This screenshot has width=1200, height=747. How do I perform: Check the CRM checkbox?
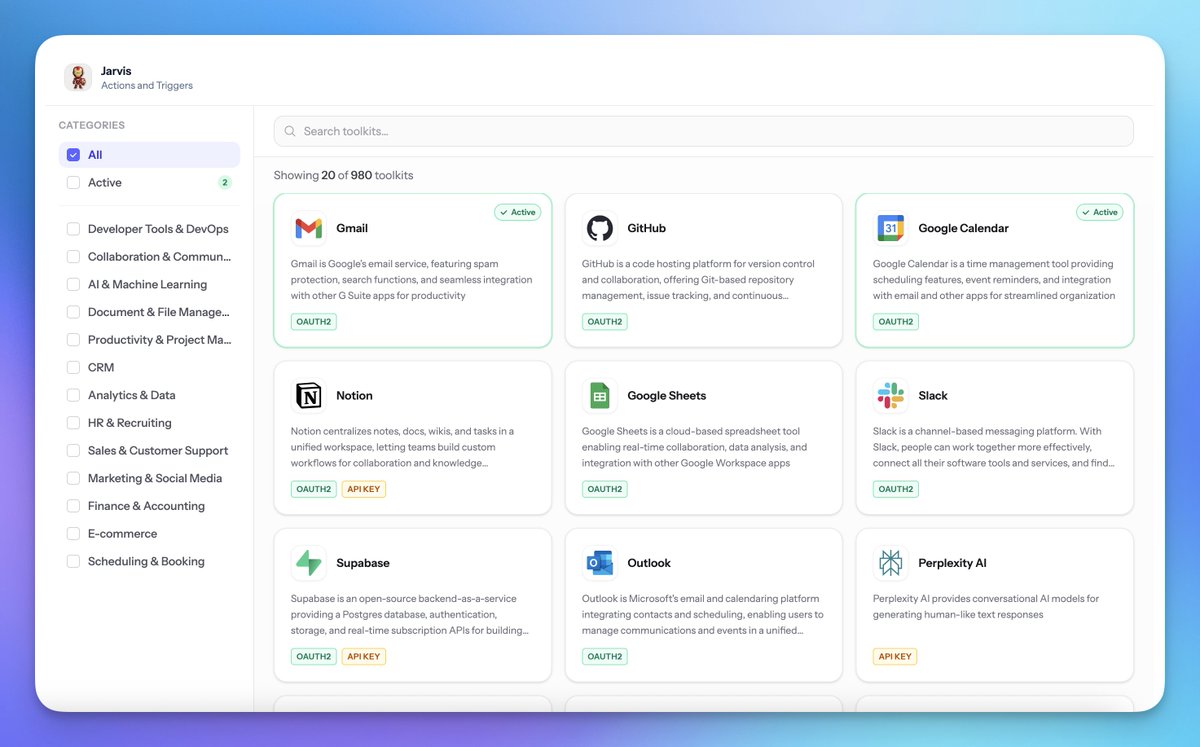(73, 368)
